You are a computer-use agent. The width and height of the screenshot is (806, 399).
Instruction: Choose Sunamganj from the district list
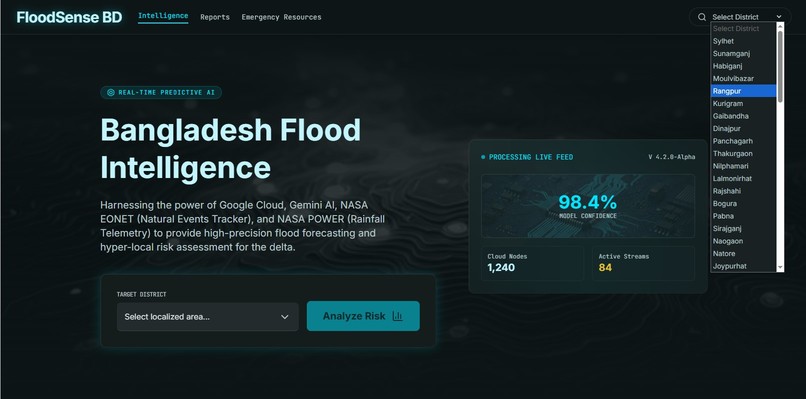[x=743, y=53]
